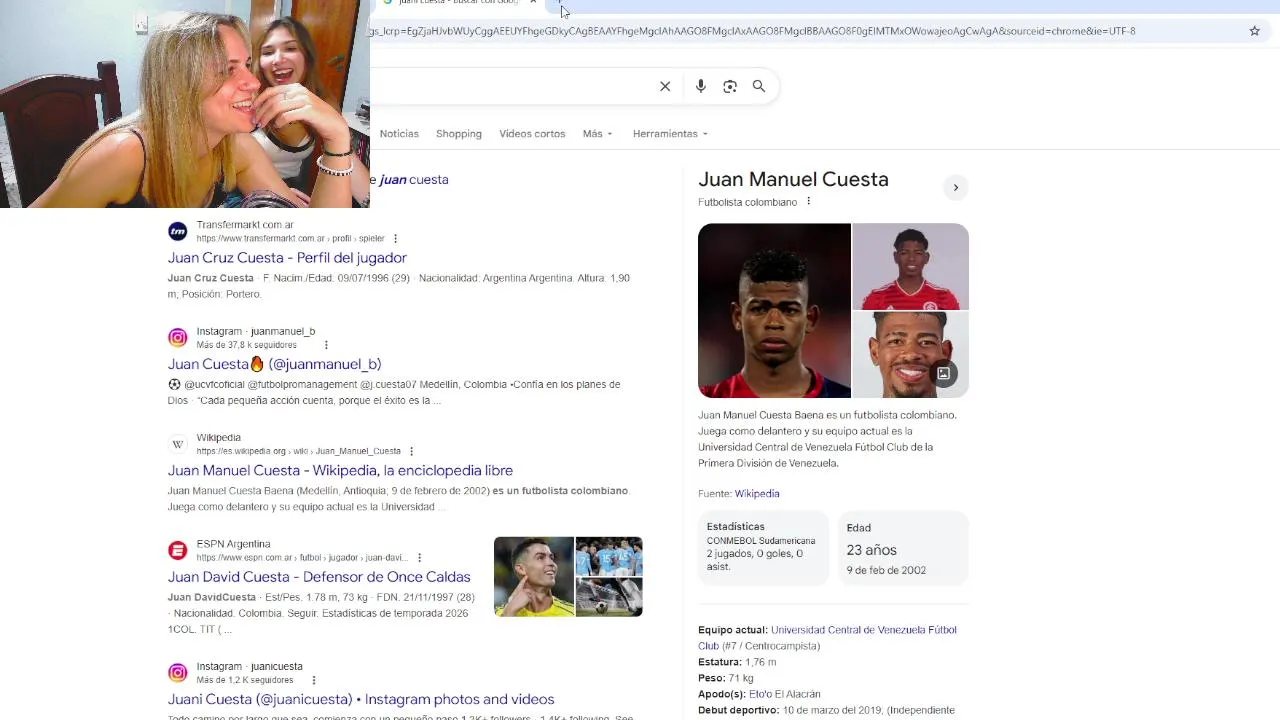Click the es.wikipedia.org breadcrumb URL

[298, 451]
